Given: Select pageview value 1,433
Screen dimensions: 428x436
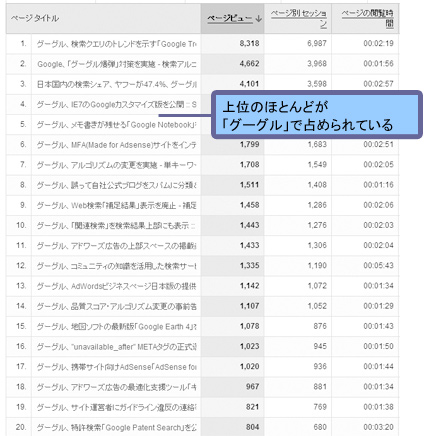Looking at the screenshot, I should [x=249, y=245].
